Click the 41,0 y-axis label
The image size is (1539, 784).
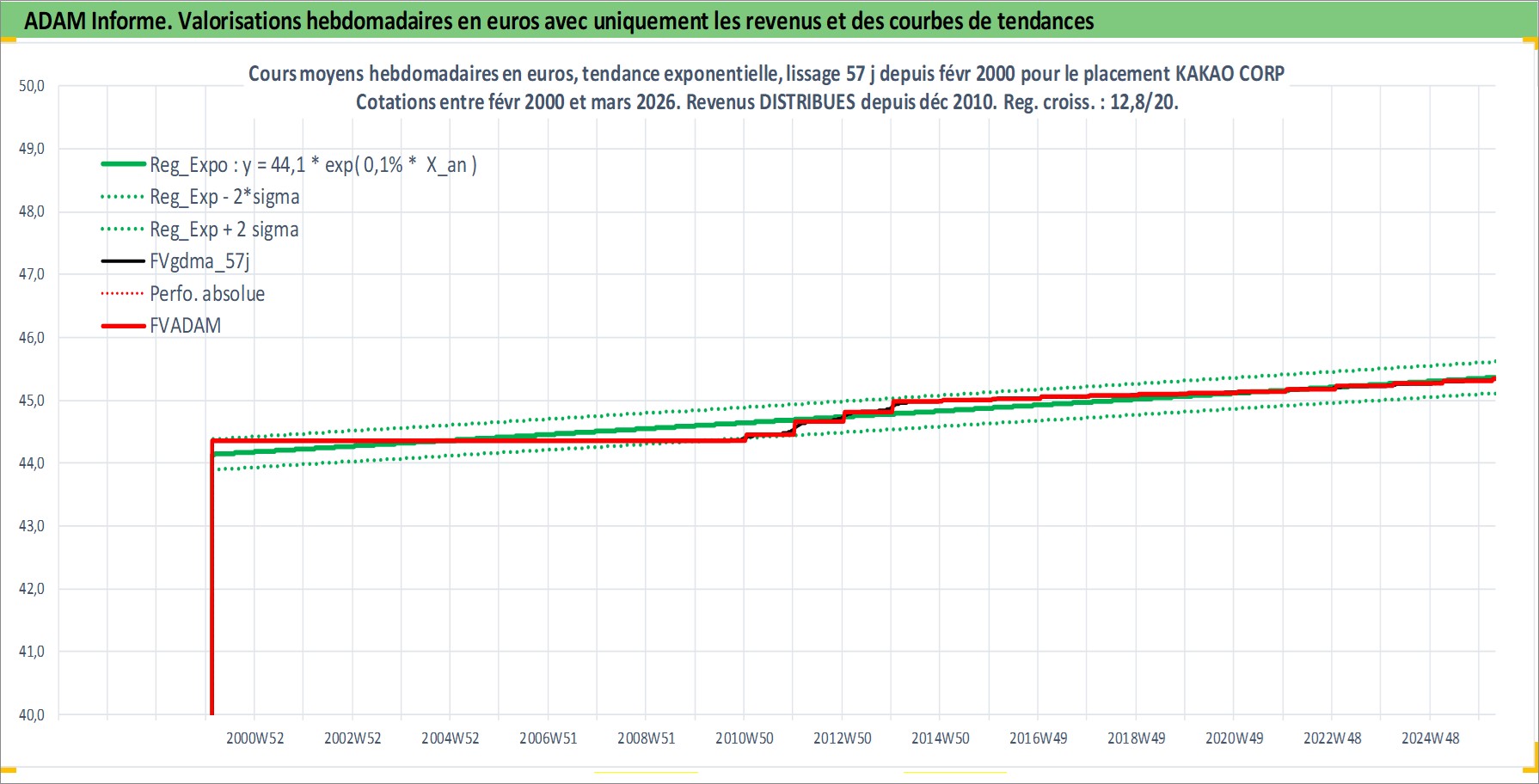32,652
